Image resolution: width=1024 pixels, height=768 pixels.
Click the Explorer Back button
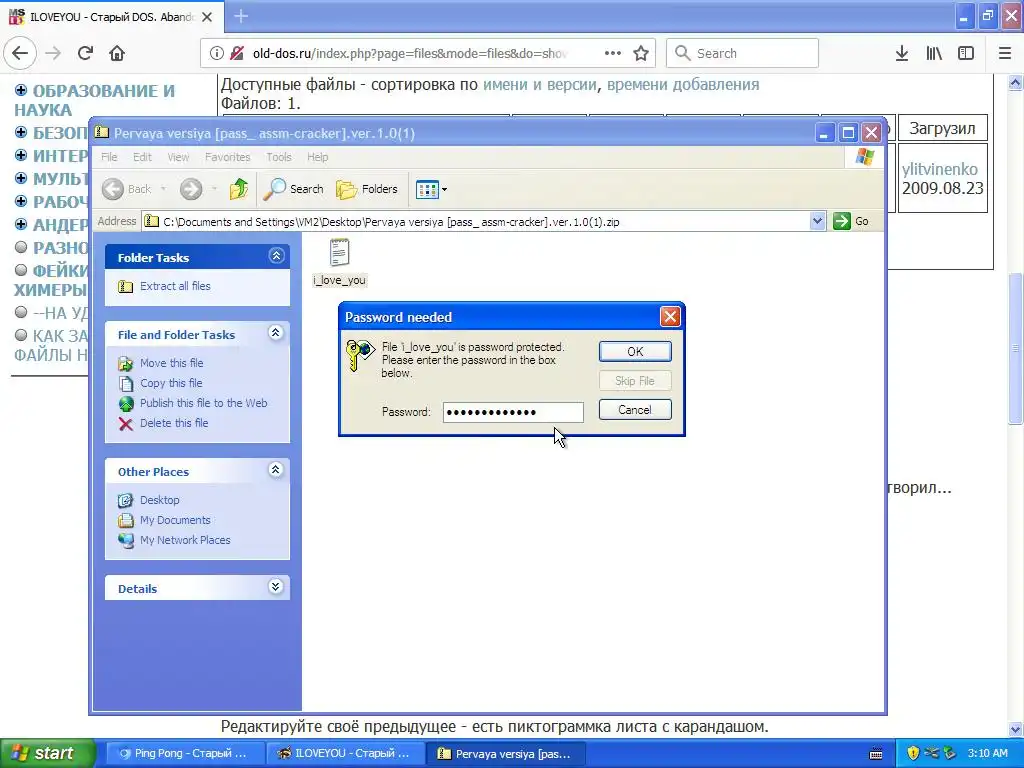pyautogui.click(x=127, y=189)
